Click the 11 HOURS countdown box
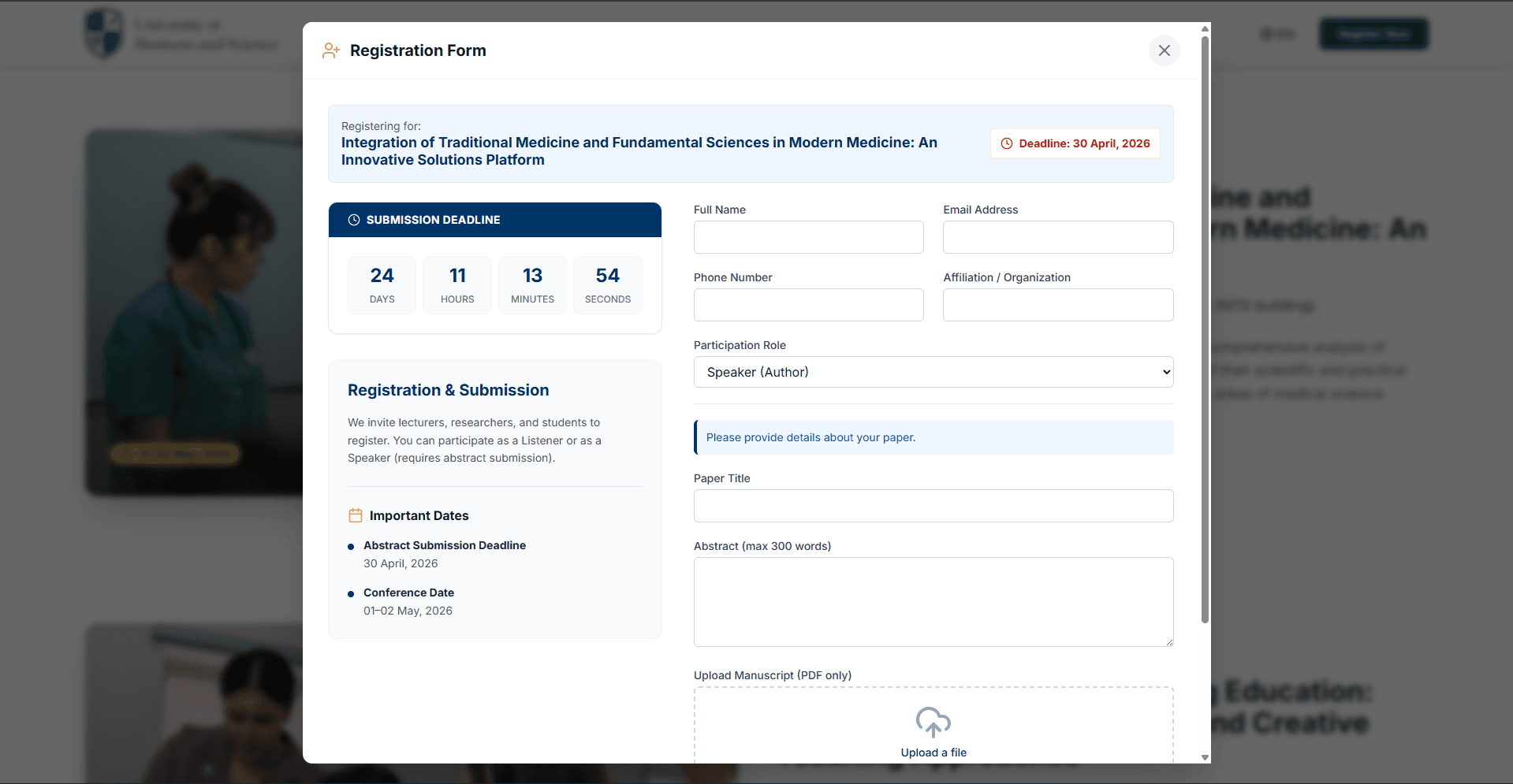This screenshot has height=784, width=1513. coord(457,285)
